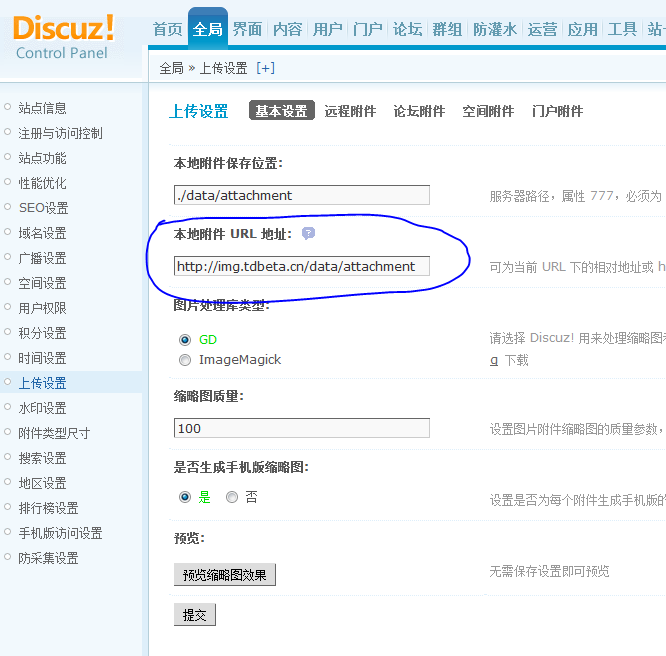This screenshot has width=666, height=656.
Task: Click the 本地附件 URL 地址 input field
Action: click(x=301, y=266)
